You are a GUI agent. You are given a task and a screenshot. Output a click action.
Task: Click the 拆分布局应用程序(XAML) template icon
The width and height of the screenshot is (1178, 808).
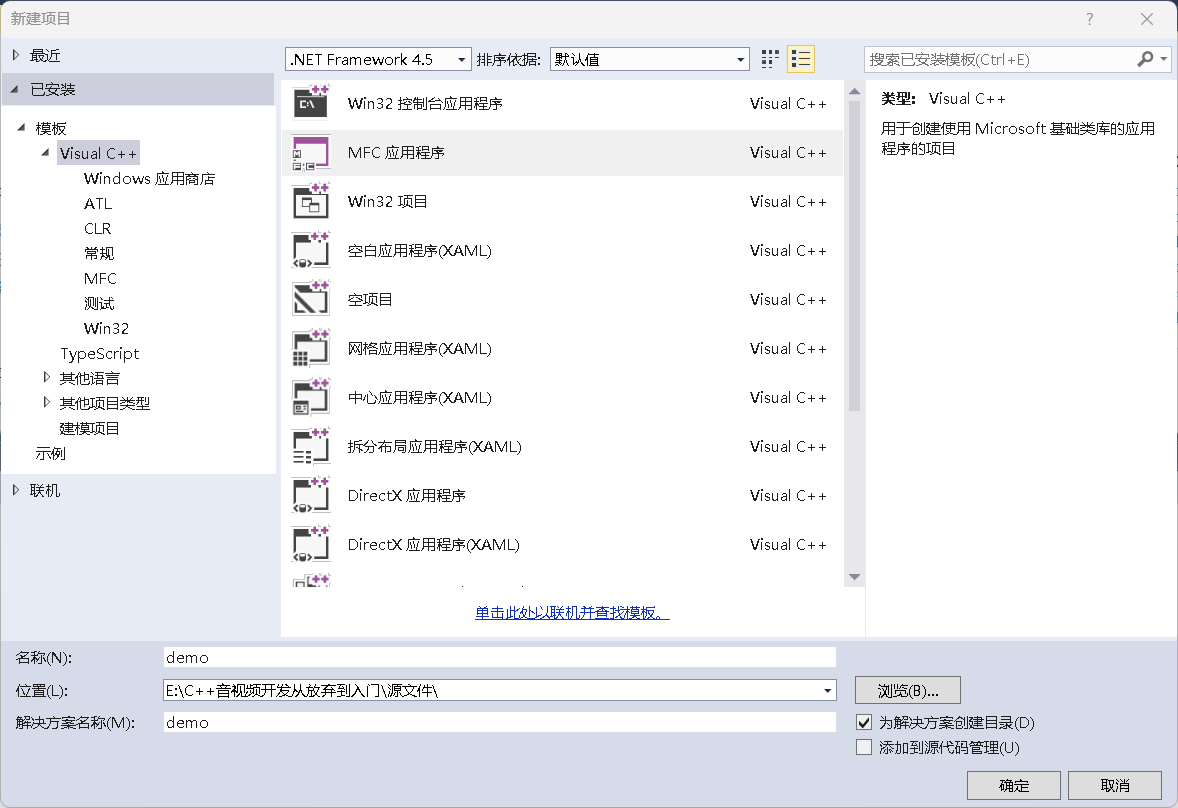coord(311,446)
